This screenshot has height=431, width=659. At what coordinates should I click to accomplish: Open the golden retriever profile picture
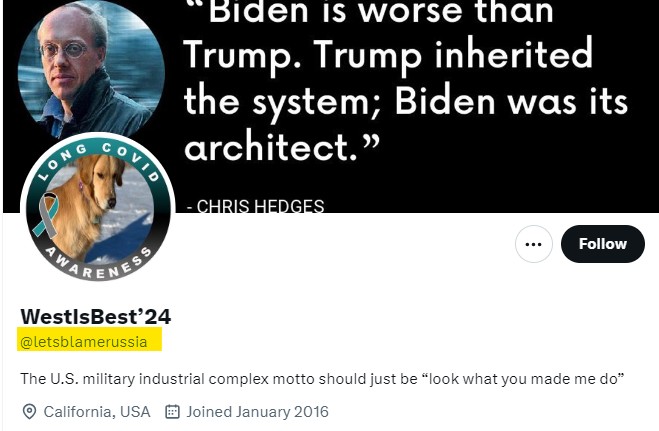pos(98,208)
